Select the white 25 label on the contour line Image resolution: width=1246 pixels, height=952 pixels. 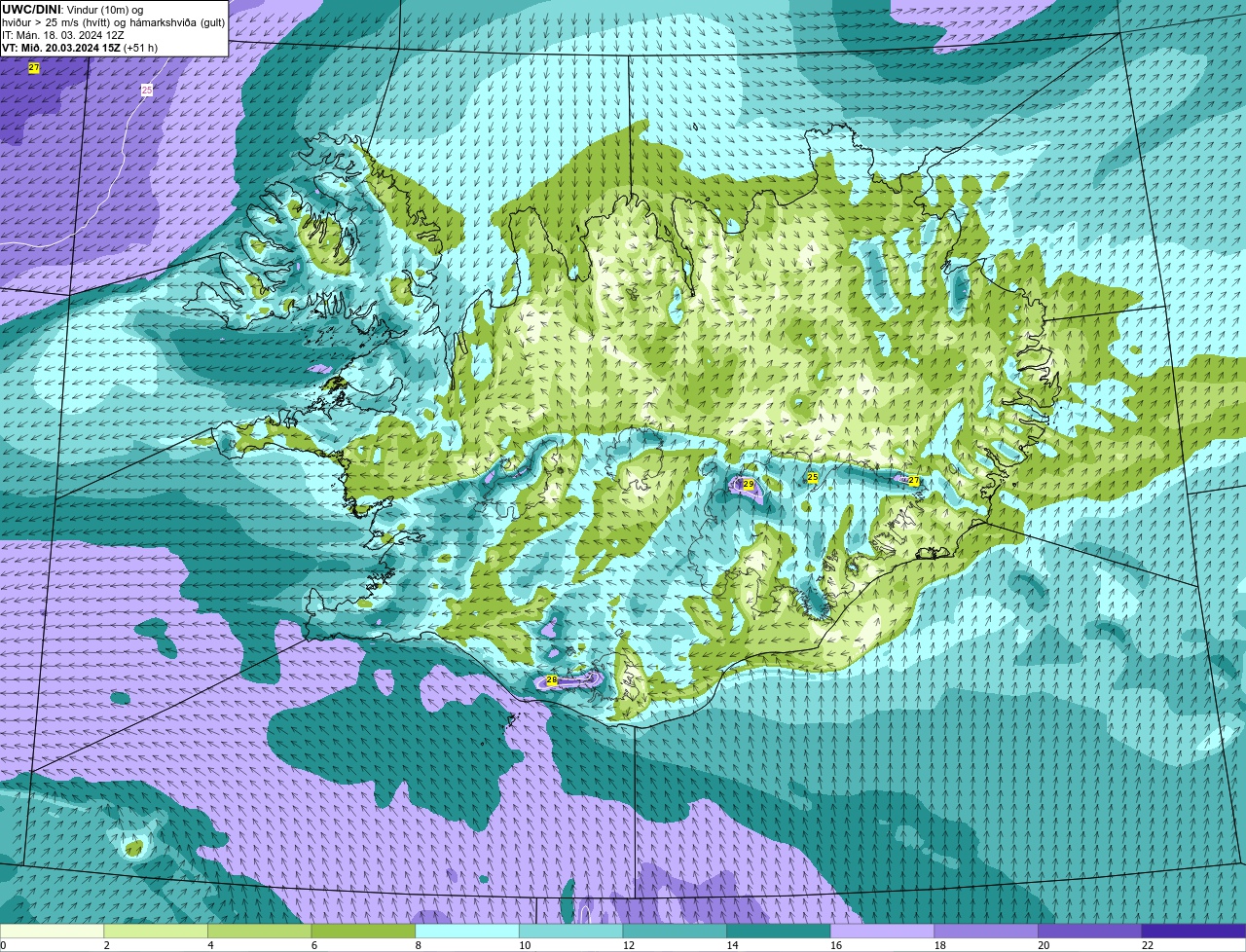click(x=147, y=90)
